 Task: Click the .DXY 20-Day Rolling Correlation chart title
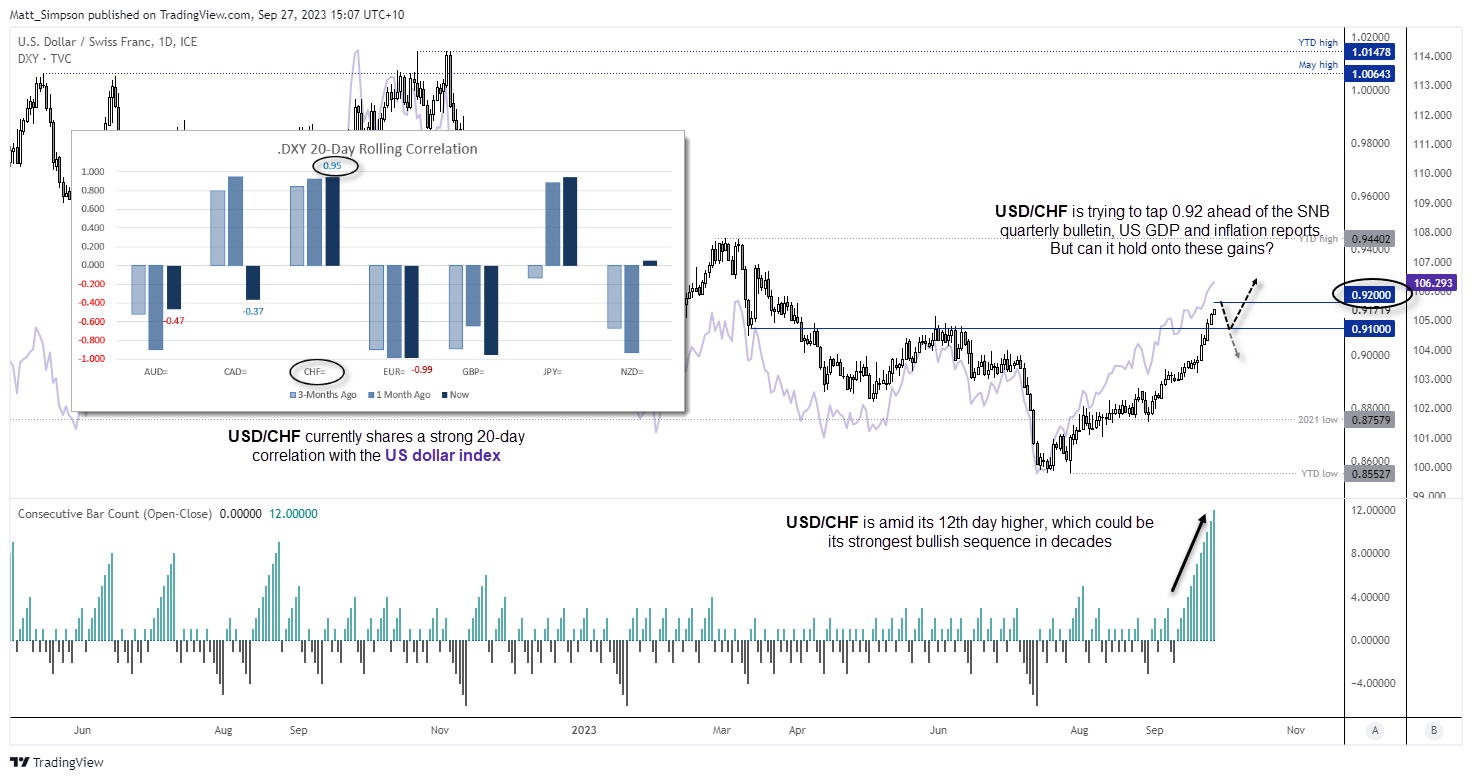[x=377, y=149]
